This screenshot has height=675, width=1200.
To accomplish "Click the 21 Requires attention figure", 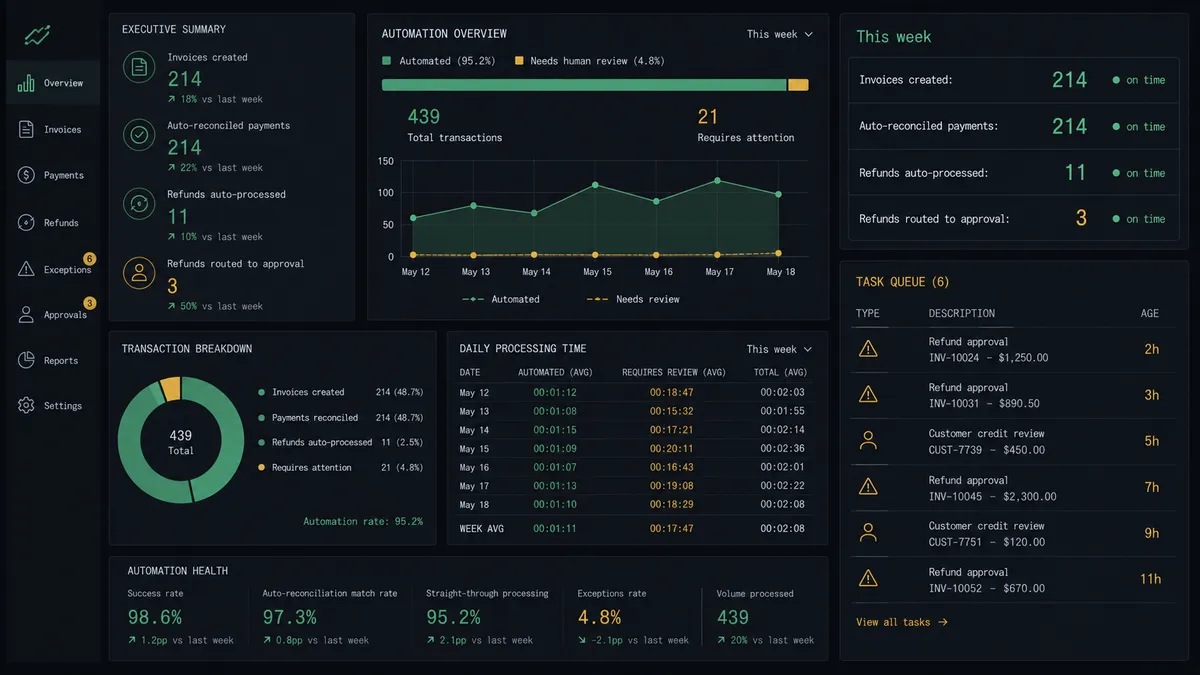I will click(708, 117).
